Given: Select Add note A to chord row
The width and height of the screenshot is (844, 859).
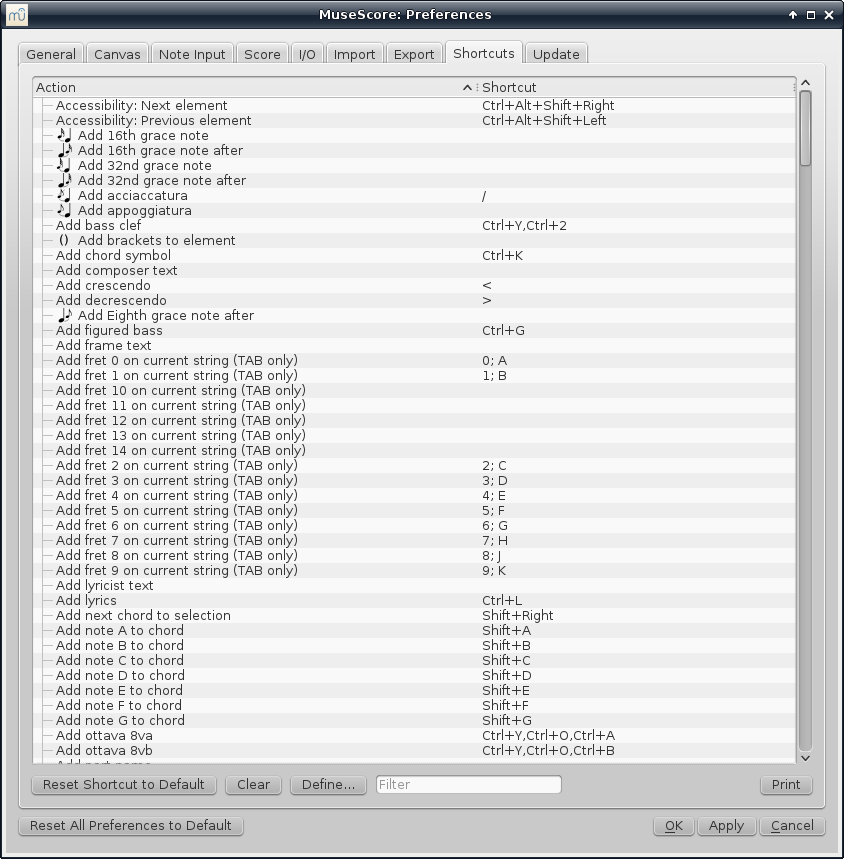Looking at the screenshot, I should (x=414, y=631).
